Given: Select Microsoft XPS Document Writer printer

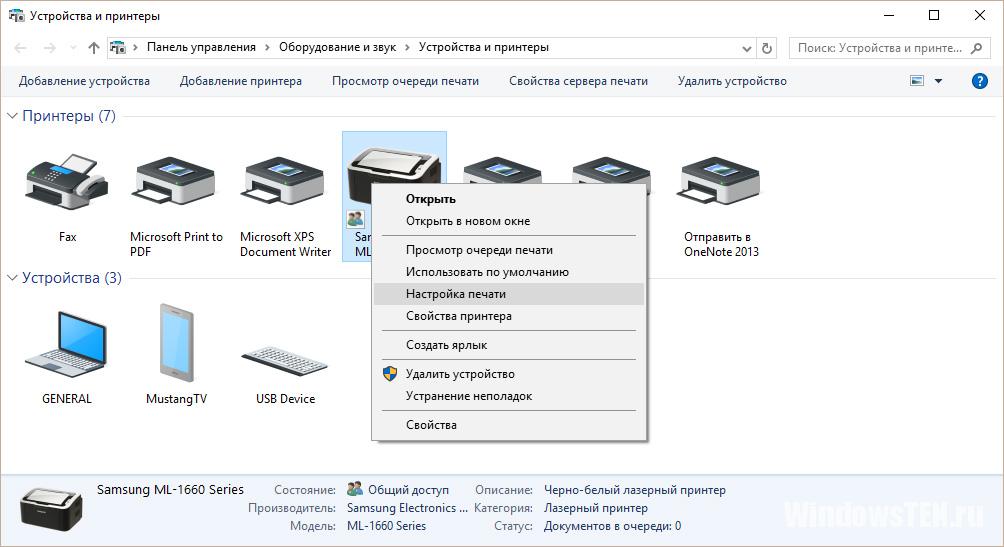Looking at the screenshot, I should pyautogui.click(x=284, y=183).
